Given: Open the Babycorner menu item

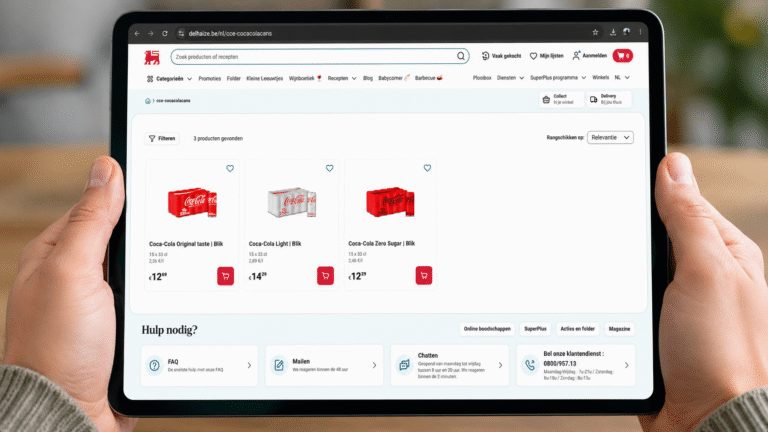Looking at the screenshot, I should (394, 78).
